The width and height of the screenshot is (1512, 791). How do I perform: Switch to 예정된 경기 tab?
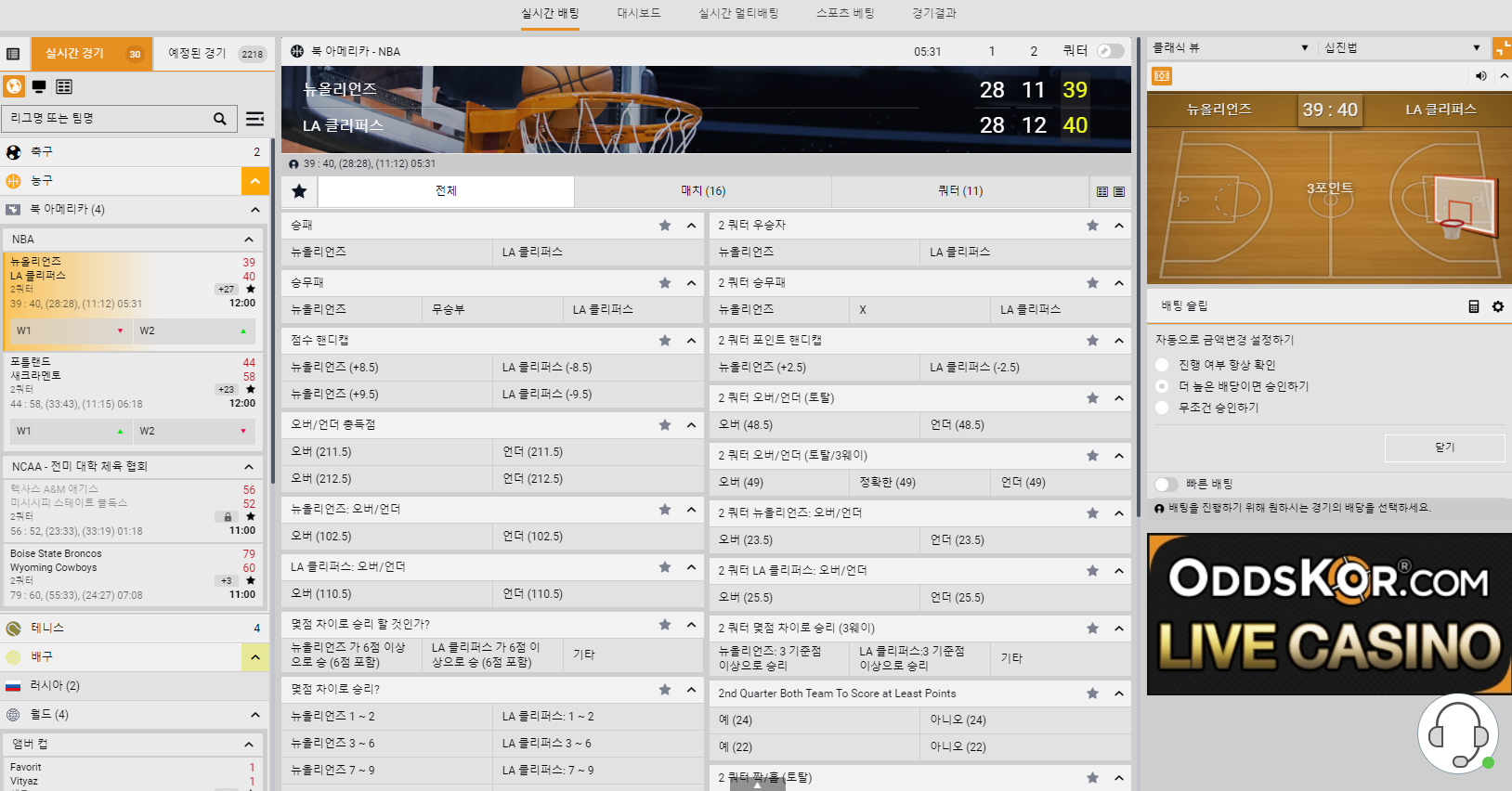[x=212, y=54]
